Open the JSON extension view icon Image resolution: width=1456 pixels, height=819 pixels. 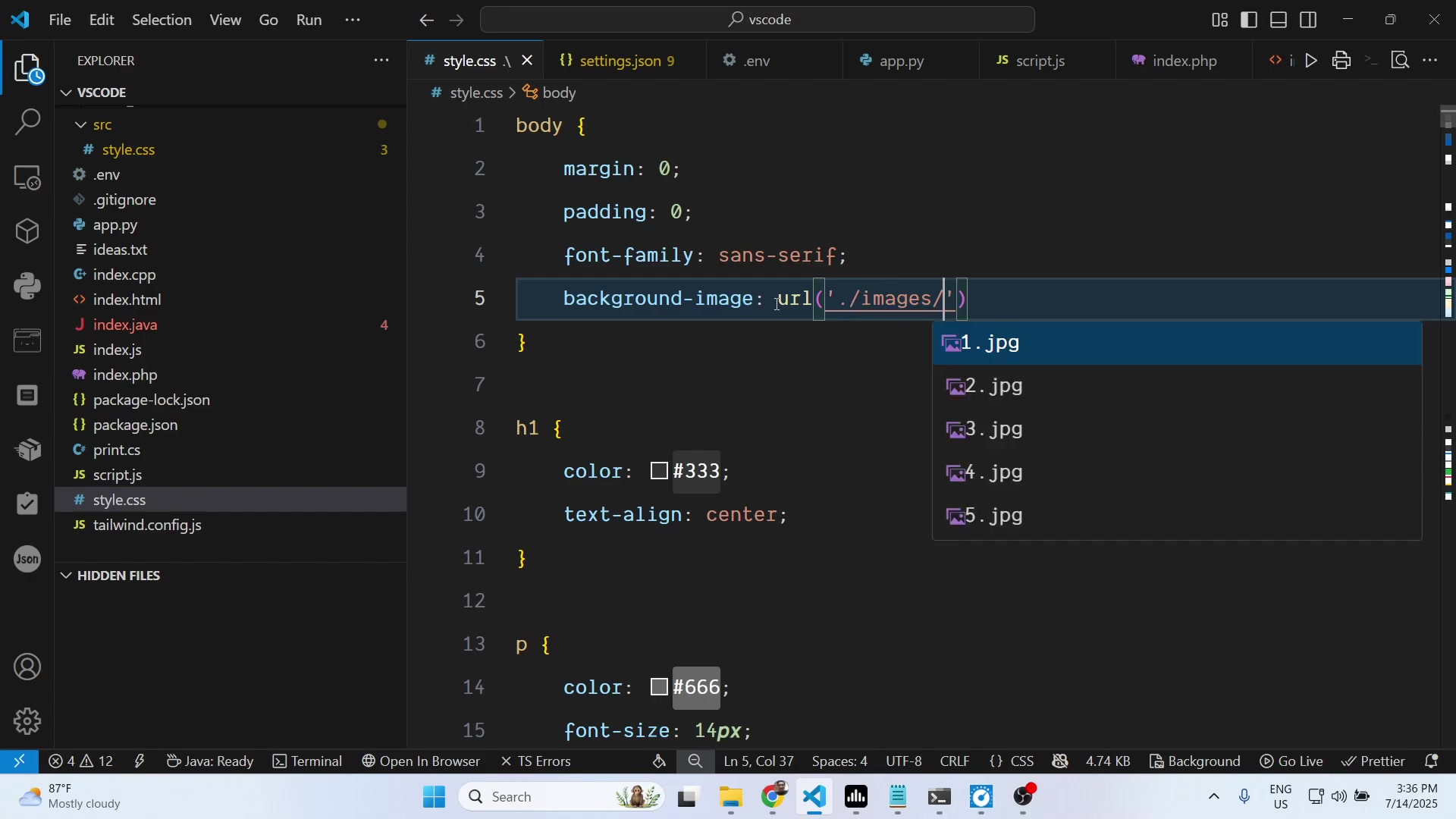pyautogui.click(x=27, y=560)
